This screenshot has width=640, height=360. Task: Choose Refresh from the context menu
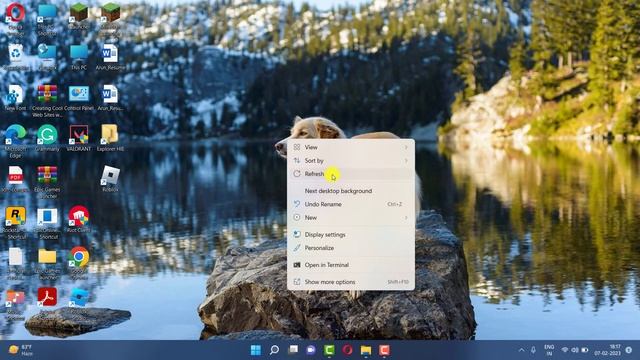point(351,174)
